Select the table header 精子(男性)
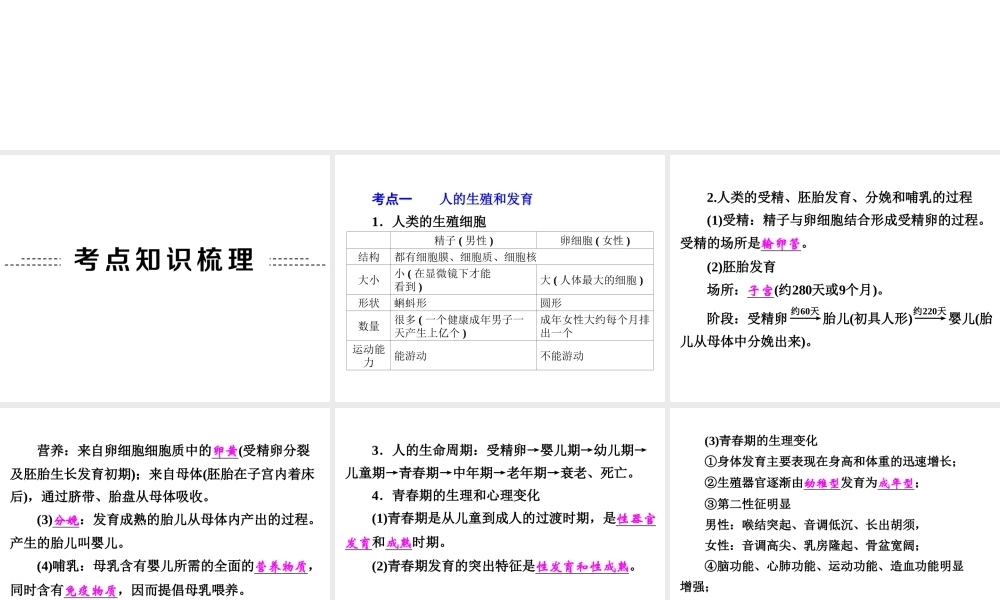Screen dimensions: 1000x600 464,240
